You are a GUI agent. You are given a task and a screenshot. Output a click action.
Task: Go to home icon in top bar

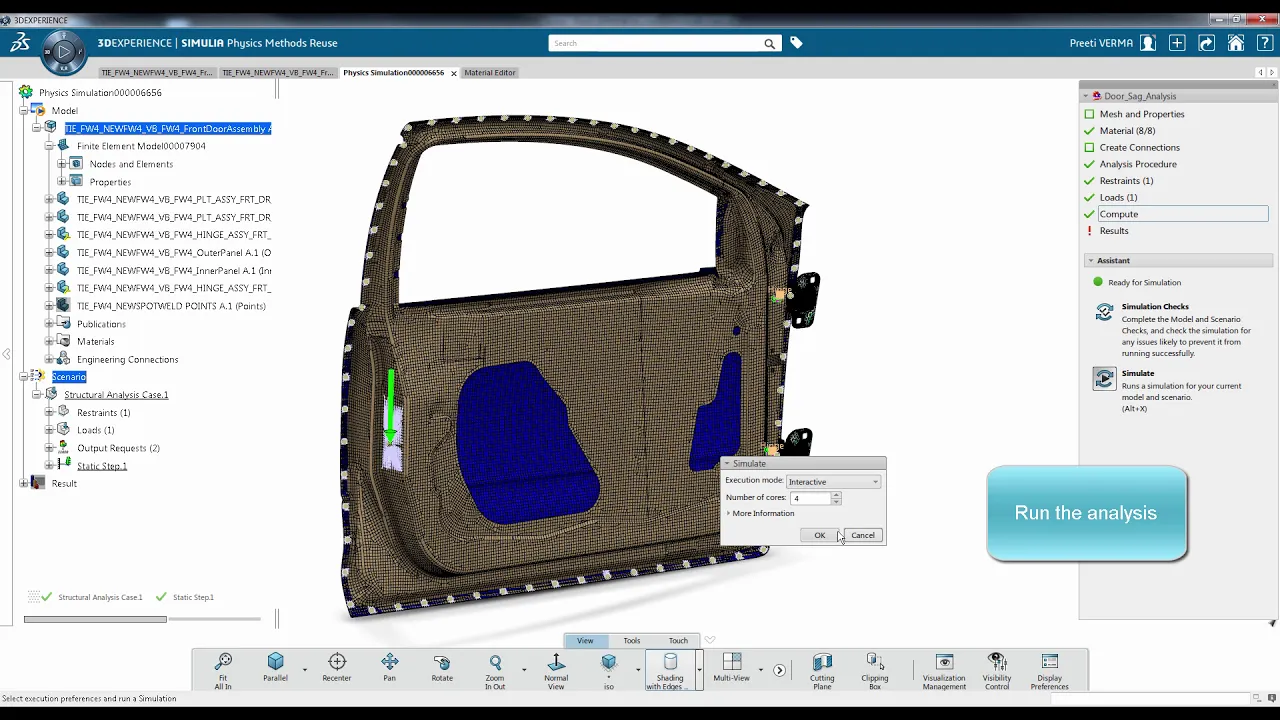(x=1236, y=43)
